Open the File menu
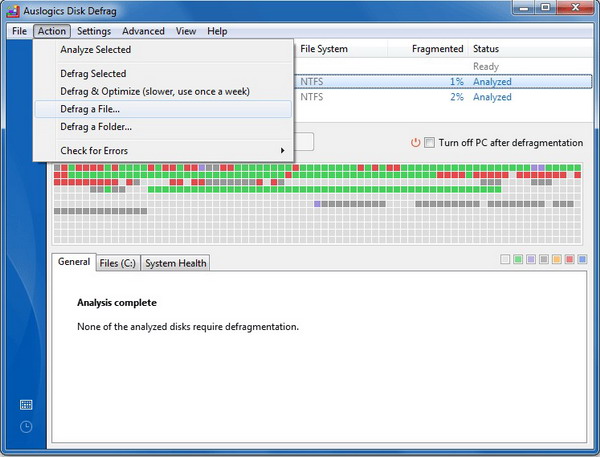 click(x=20, y=31)
